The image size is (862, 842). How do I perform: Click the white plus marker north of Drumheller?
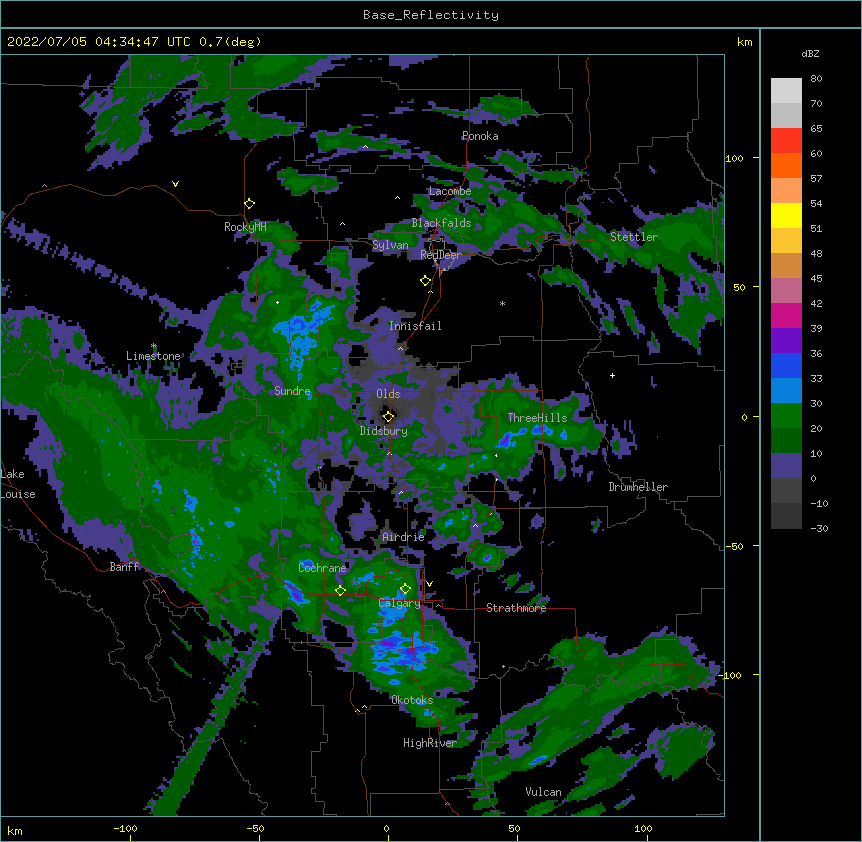tap(612, 375)
